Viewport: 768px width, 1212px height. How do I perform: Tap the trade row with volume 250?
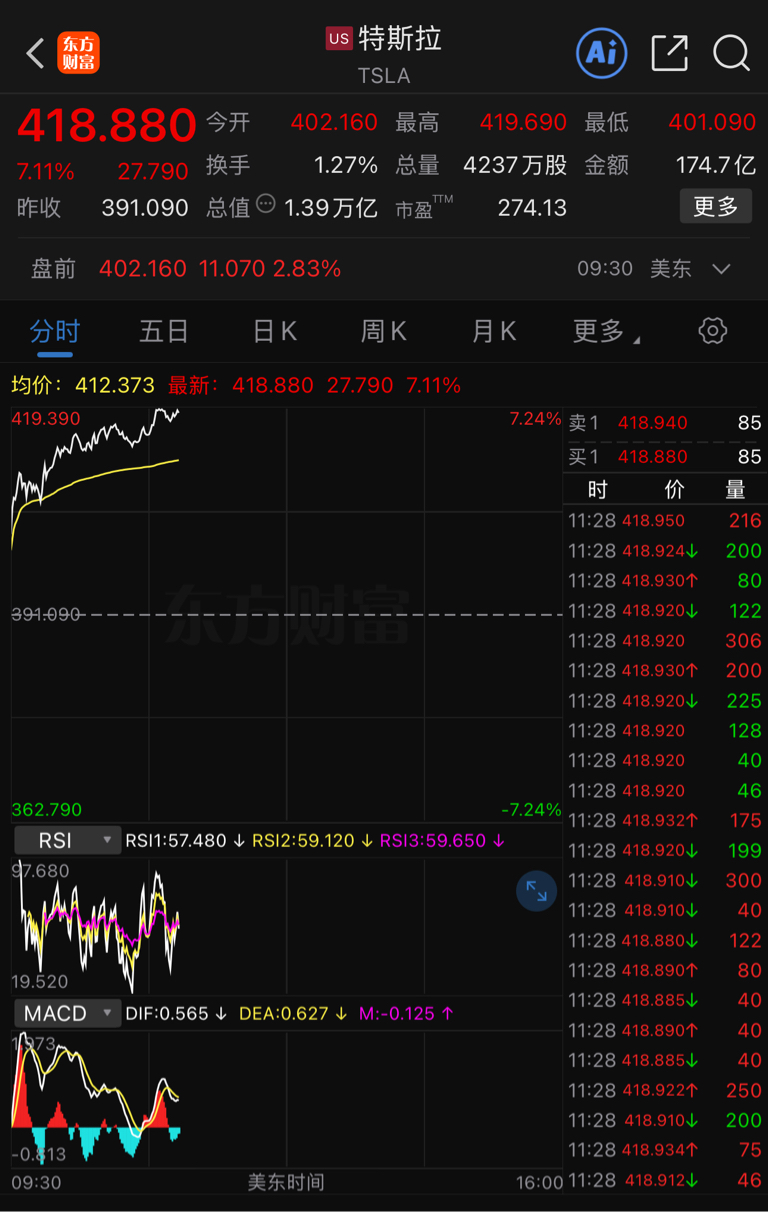[x=665, y=1090]
